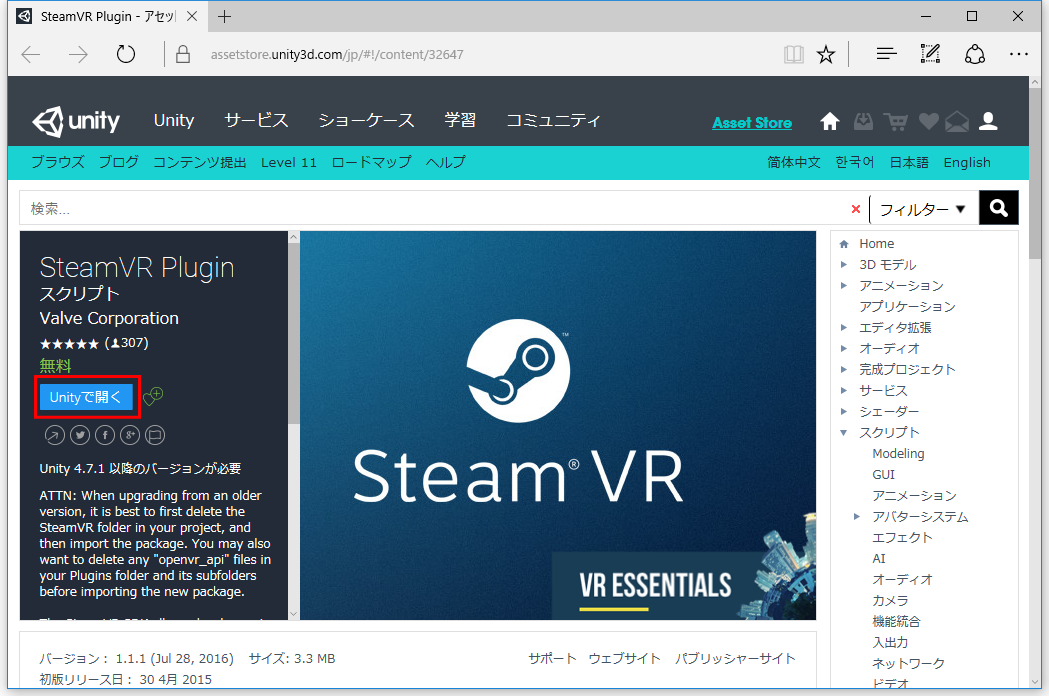The height and width of the screenshot is (696, 1049).
Task: Open the フィルター dropdown
Action: click(x=923, y=209)
